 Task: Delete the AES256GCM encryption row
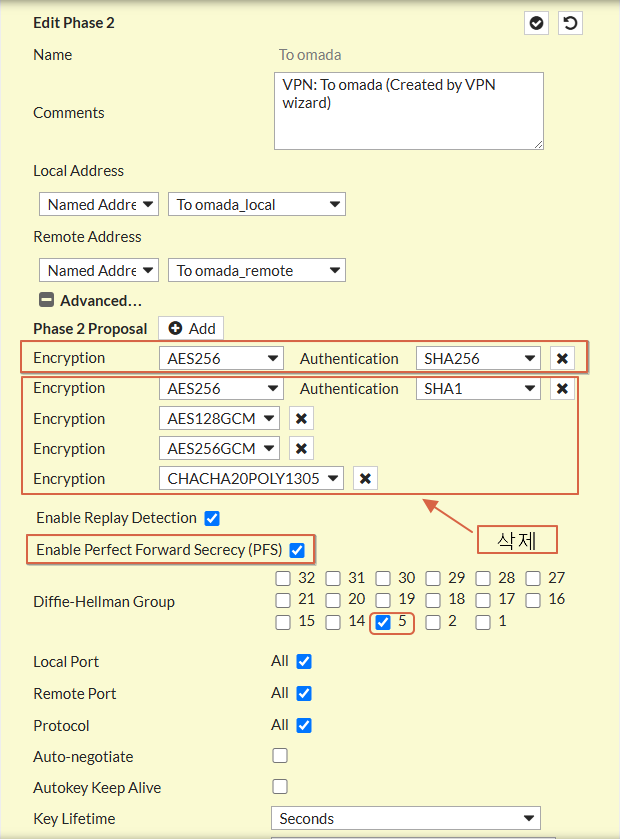301,448
